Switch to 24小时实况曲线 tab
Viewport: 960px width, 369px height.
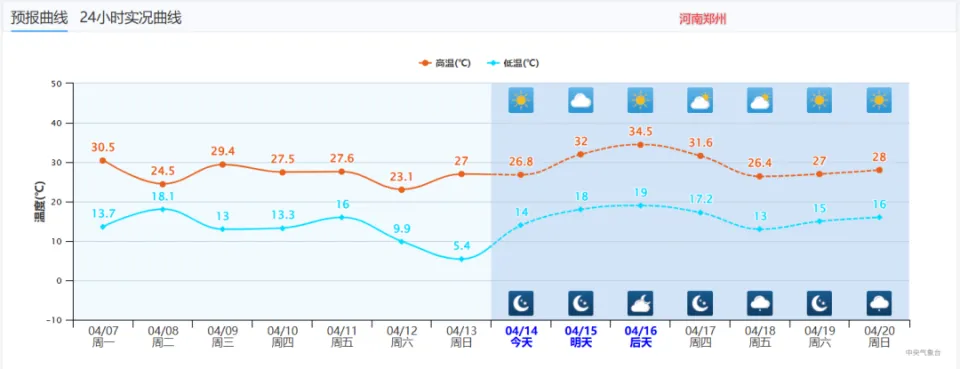pos(130,18)
